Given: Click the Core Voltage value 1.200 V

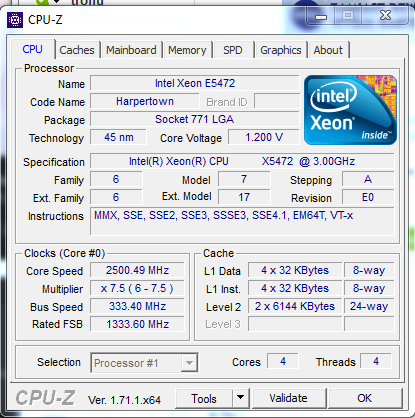Looking at the screenshot, I should pyautogui.click(x=264, y=137).
